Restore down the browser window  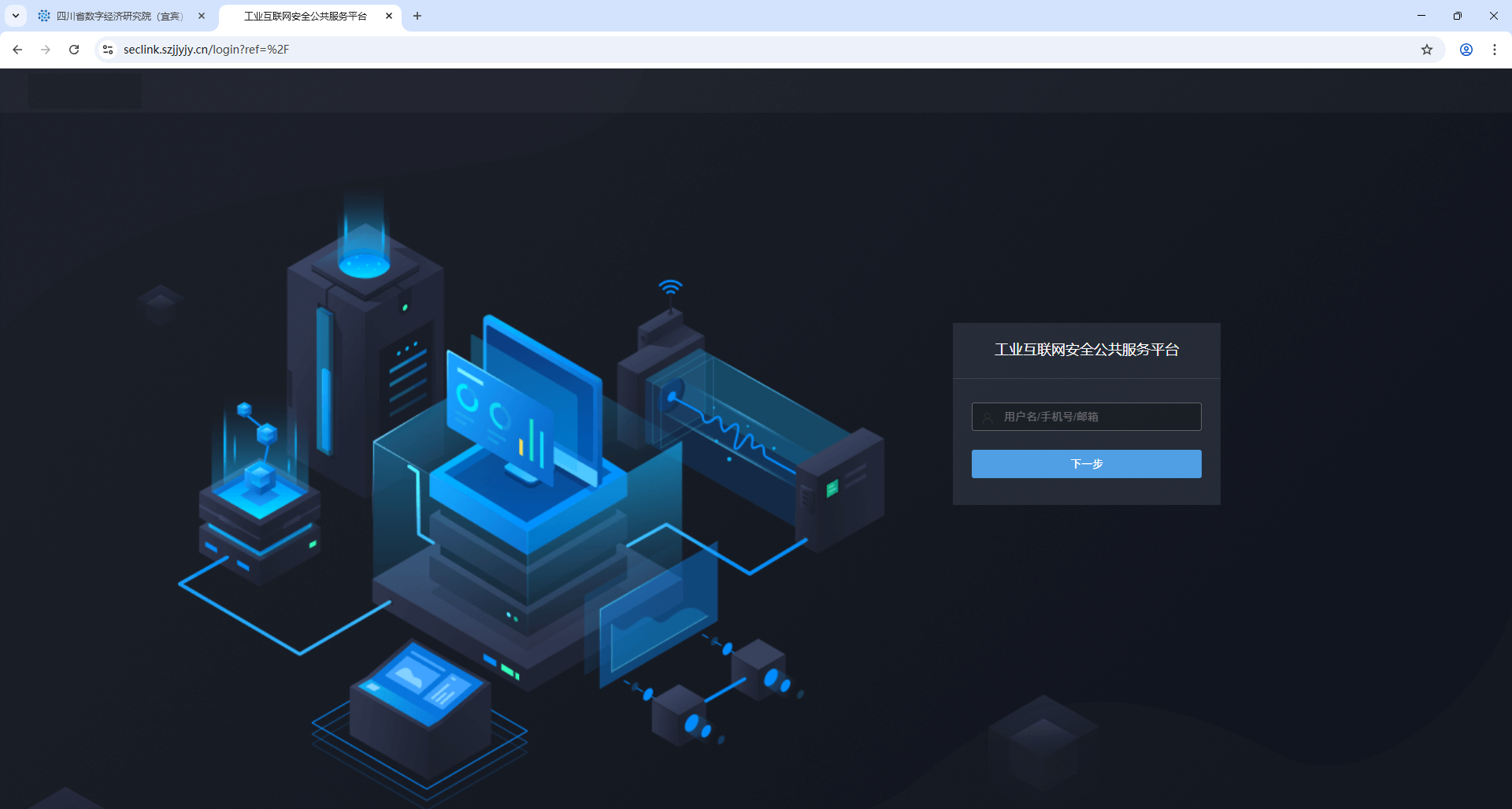pos(1458,16)
